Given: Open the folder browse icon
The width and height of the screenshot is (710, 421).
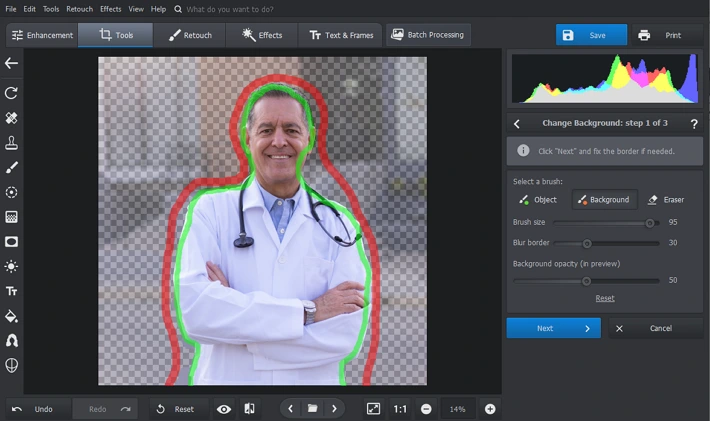Looking at the screenshot, I should 312,409.
